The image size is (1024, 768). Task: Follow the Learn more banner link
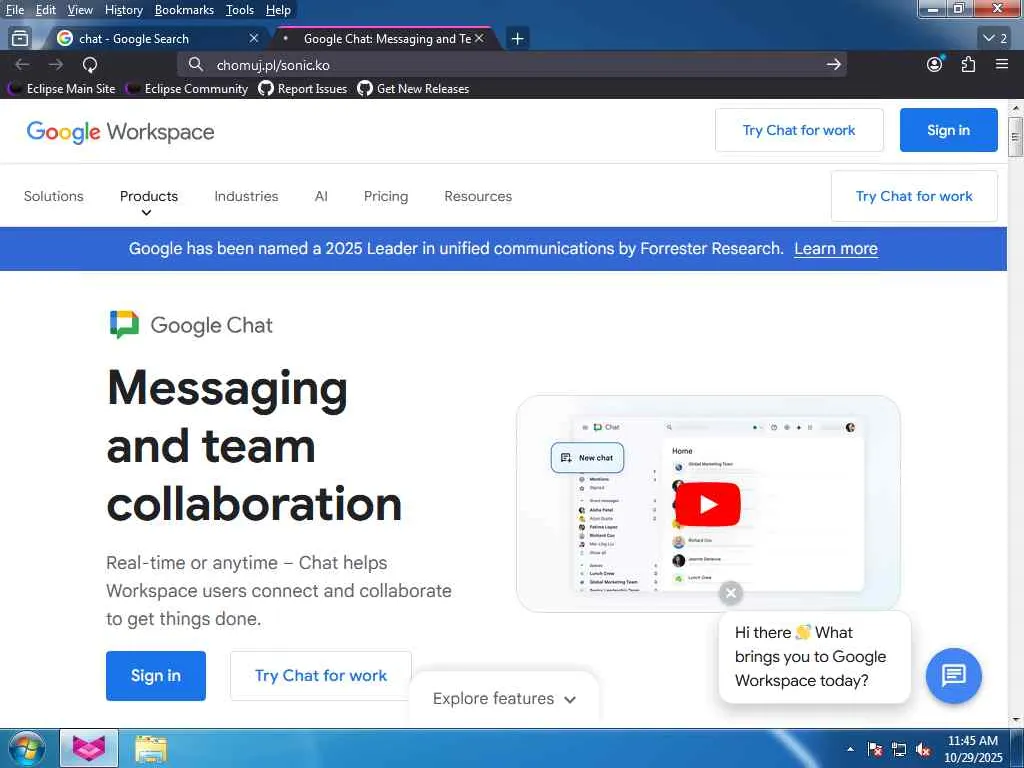[835, 249]
